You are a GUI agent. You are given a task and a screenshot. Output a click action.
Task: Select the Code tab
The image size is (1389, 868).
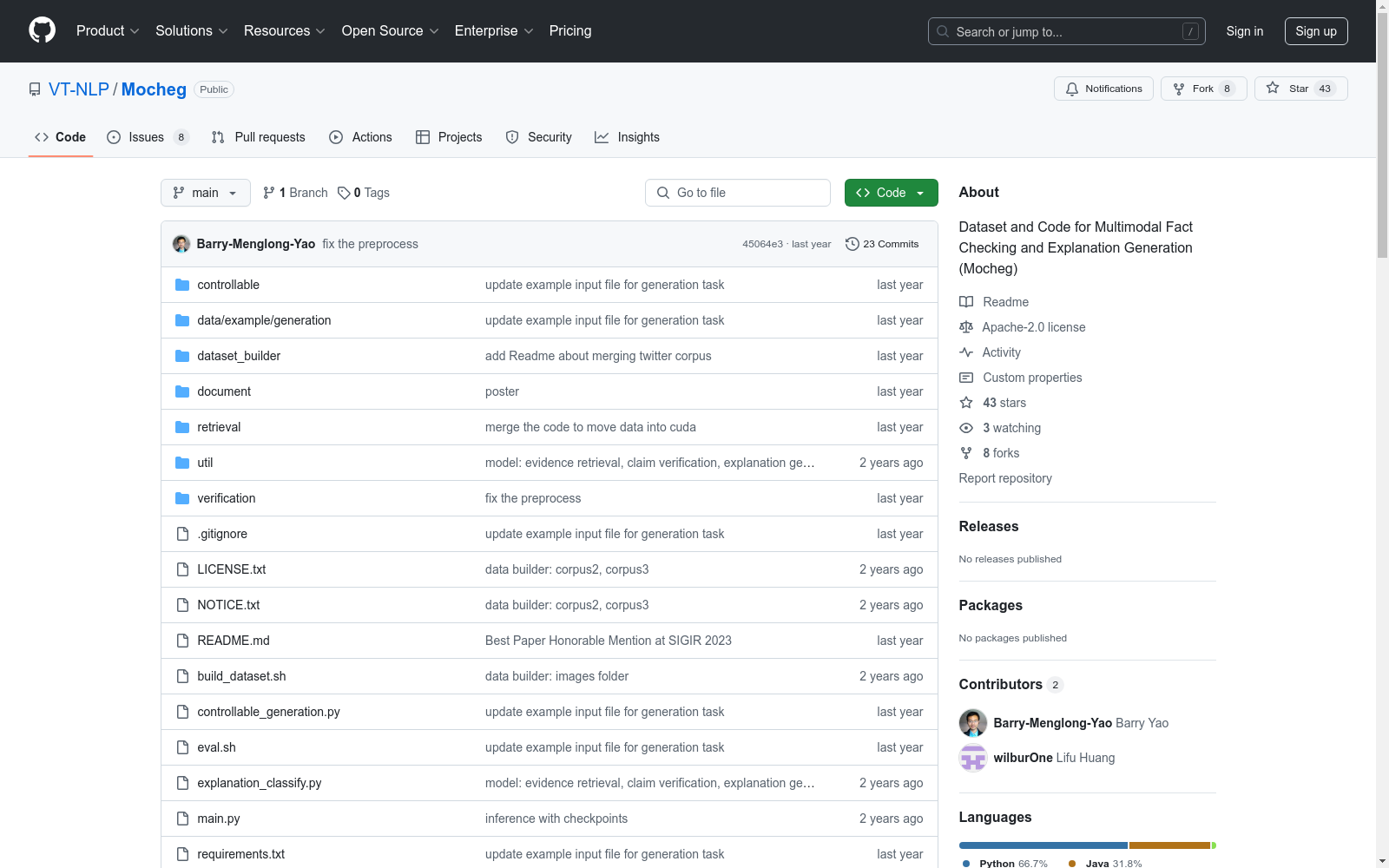pos(61,137)
